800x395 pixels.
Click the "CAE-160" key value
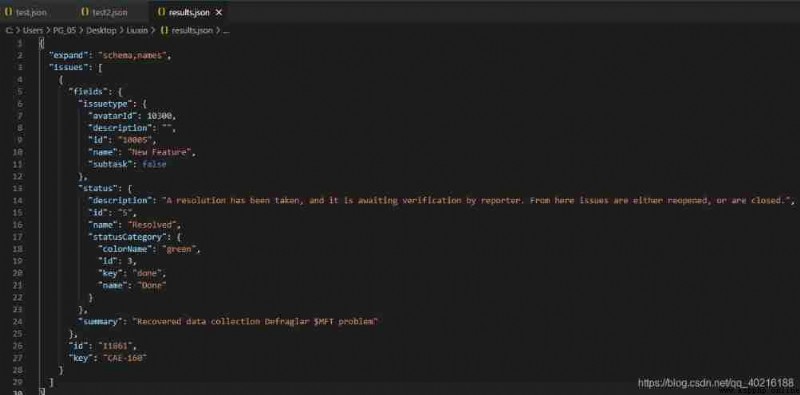[x=124, y=358]
